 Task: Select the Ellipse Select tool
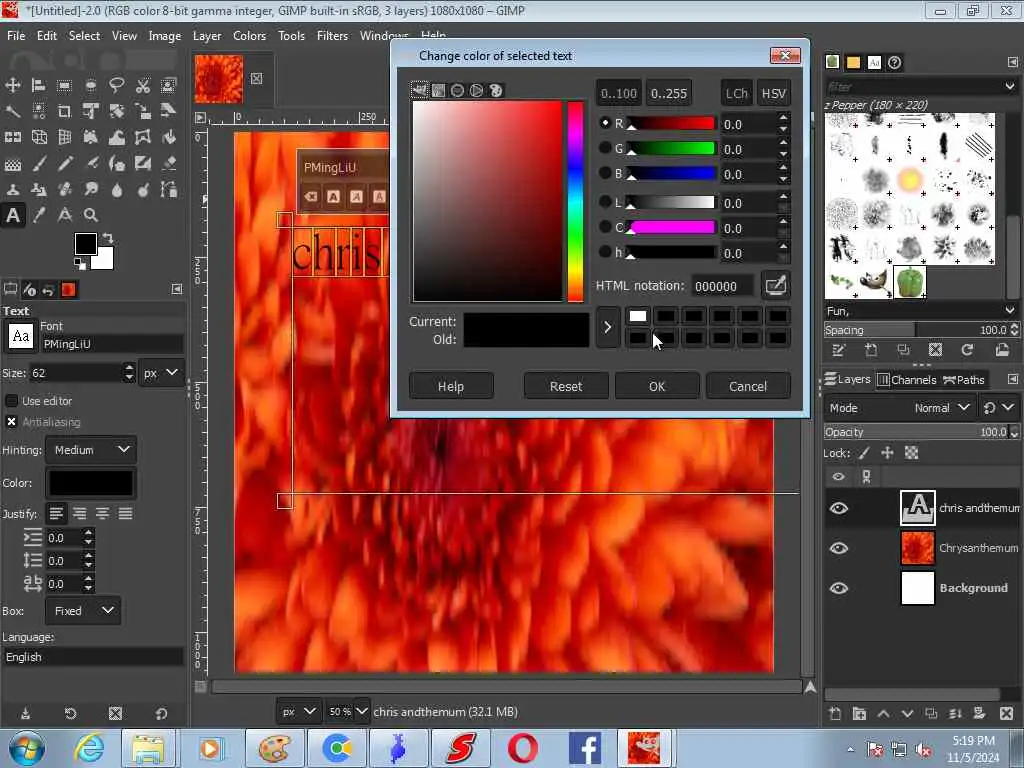coord(91,85)
